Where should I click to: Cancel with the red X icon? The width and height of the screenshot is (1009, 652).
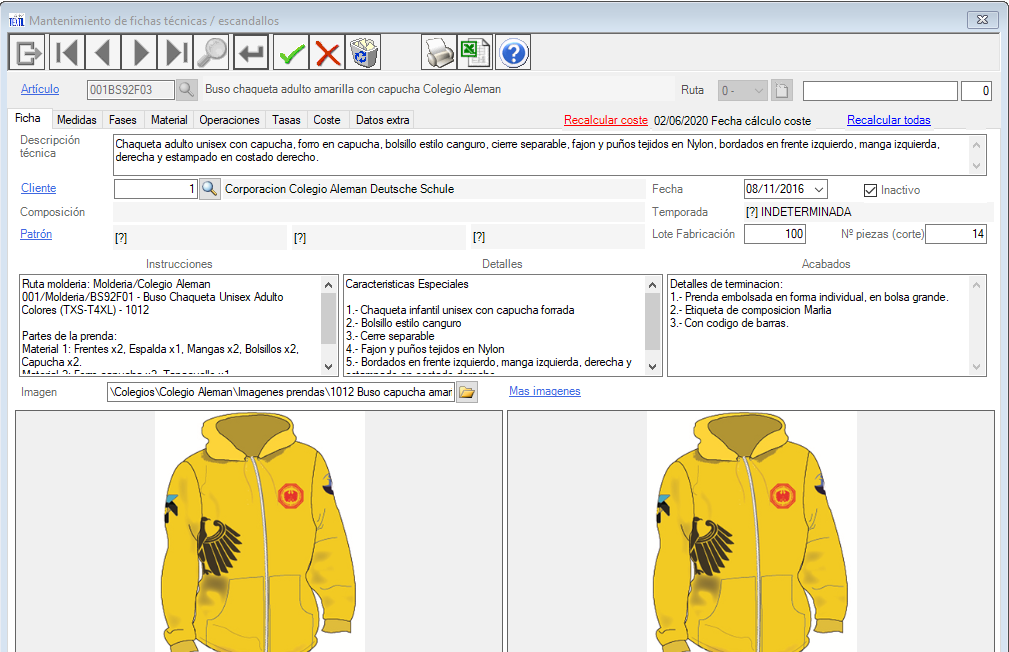(327, 52)
